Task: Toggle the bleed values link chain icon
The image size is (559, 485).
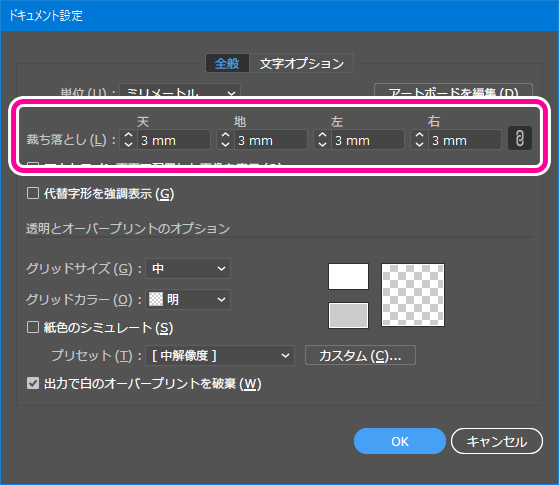Action: (520, 138)
